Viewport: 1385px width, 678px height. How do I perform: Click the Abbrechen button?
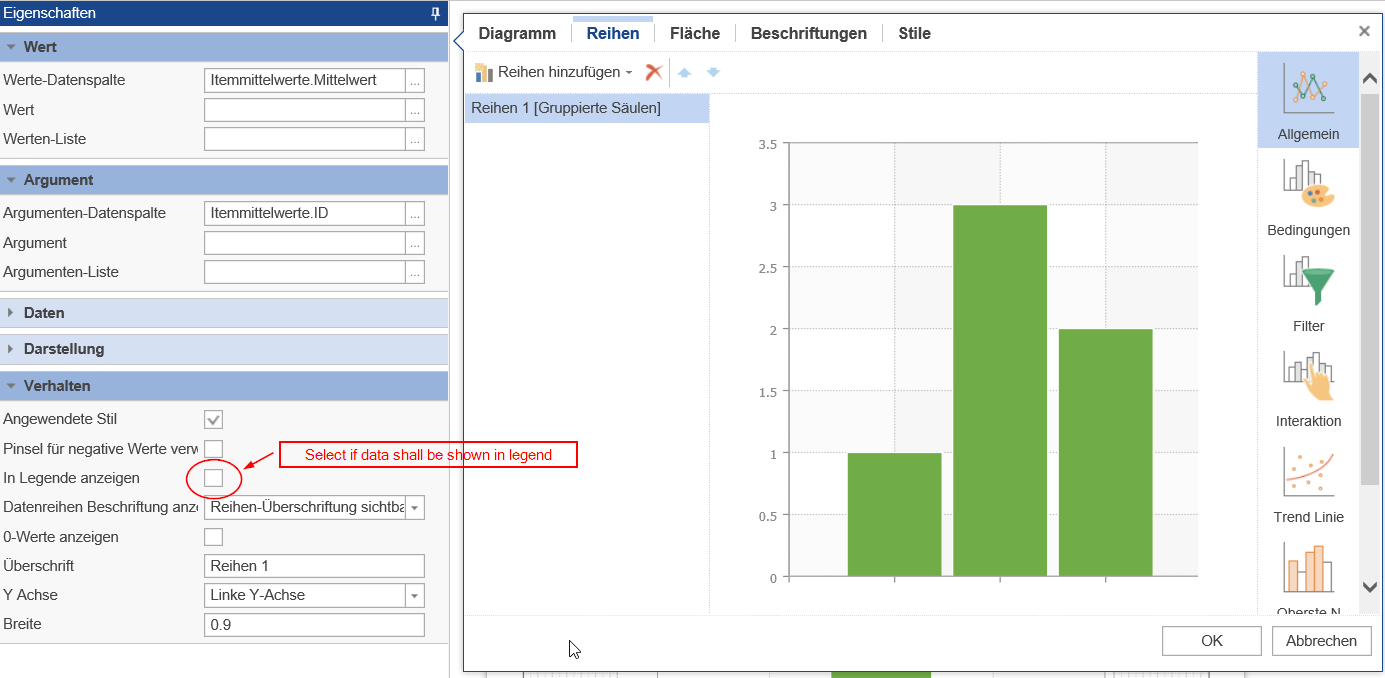[x=1321, y=641]
